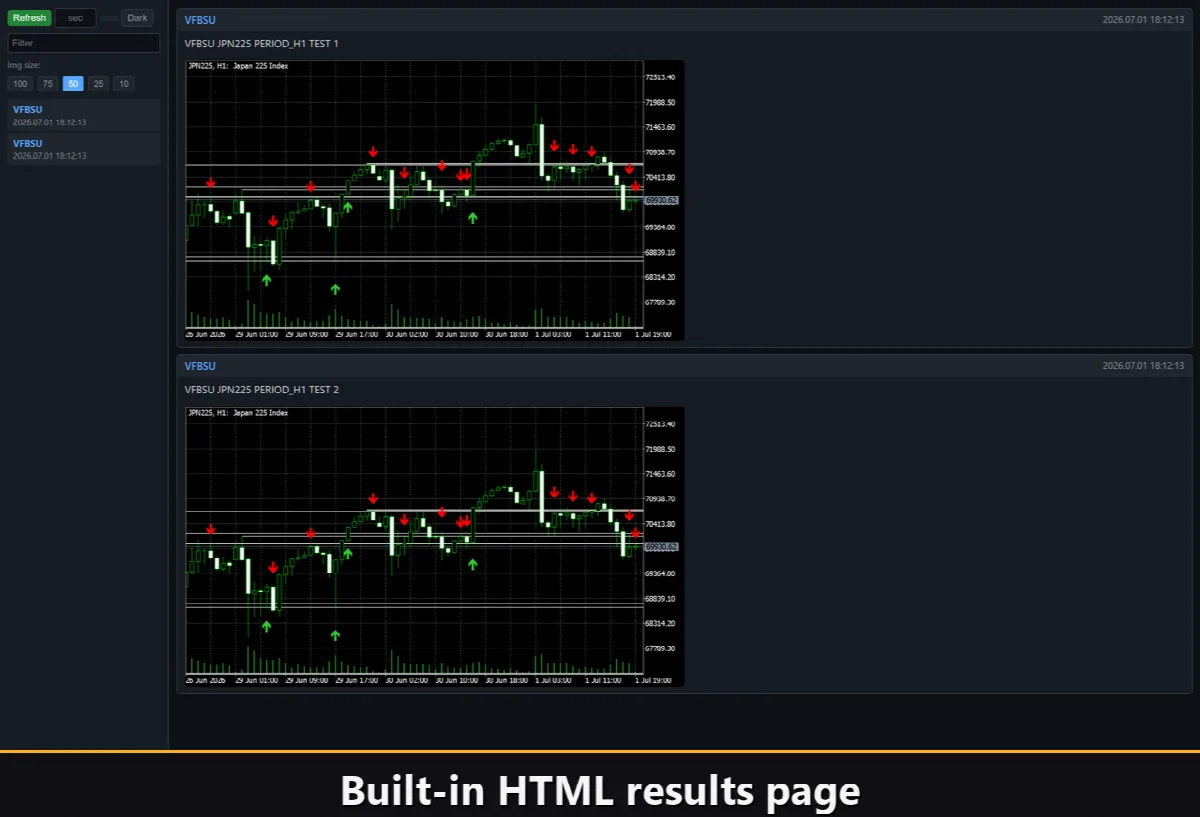The width and height of the screenshot is (1200, 817).
Task: Click the 'Img size:' label
Action: 24,65
